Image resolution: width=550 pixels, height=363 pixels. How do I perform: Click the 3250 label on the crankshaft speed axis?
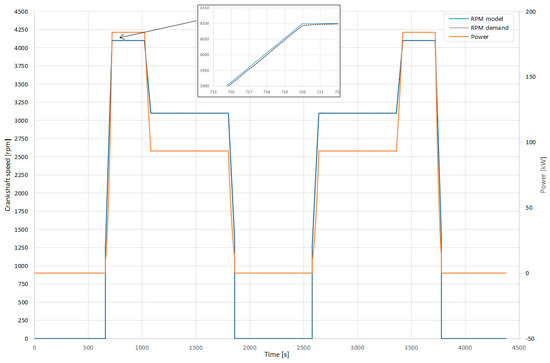point(21,102)
